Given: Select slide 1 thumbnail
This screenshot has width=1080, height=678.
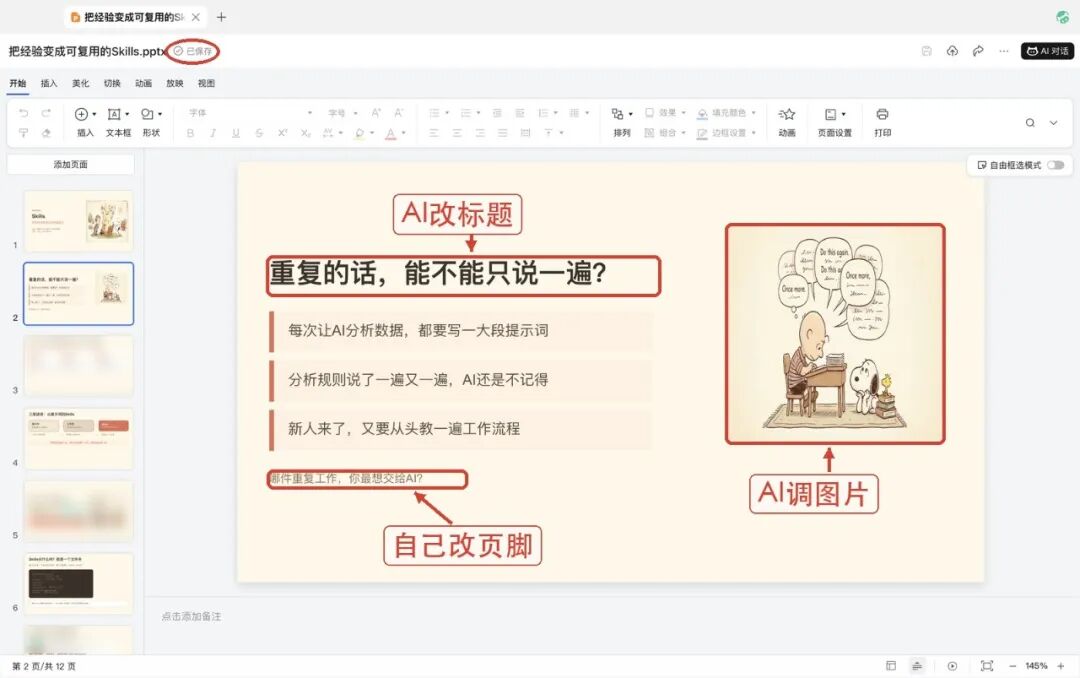Looking at the screenshot, I should pos(78,221).
